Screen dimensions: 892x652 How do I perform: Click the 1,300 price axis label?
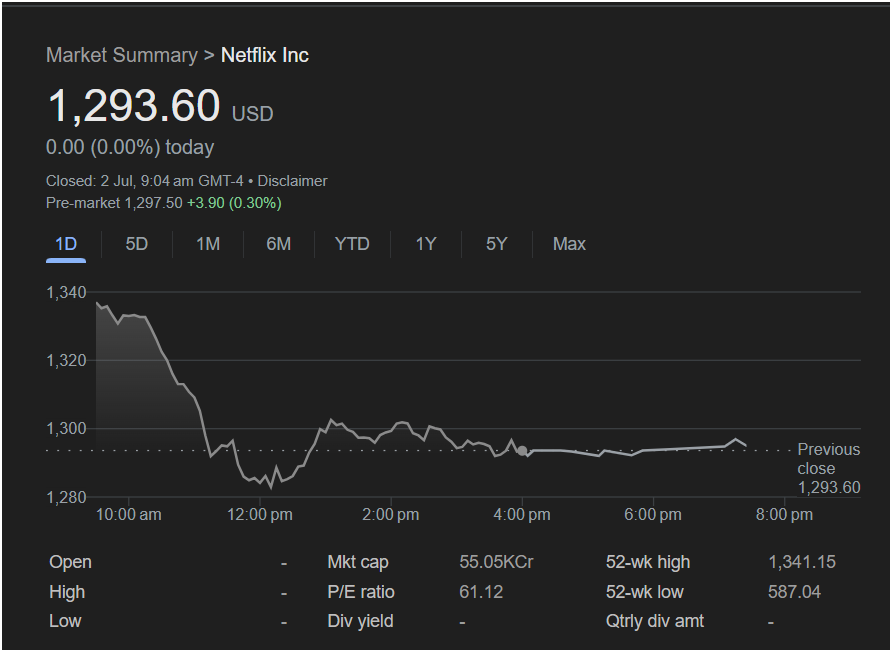pos(67,428)
